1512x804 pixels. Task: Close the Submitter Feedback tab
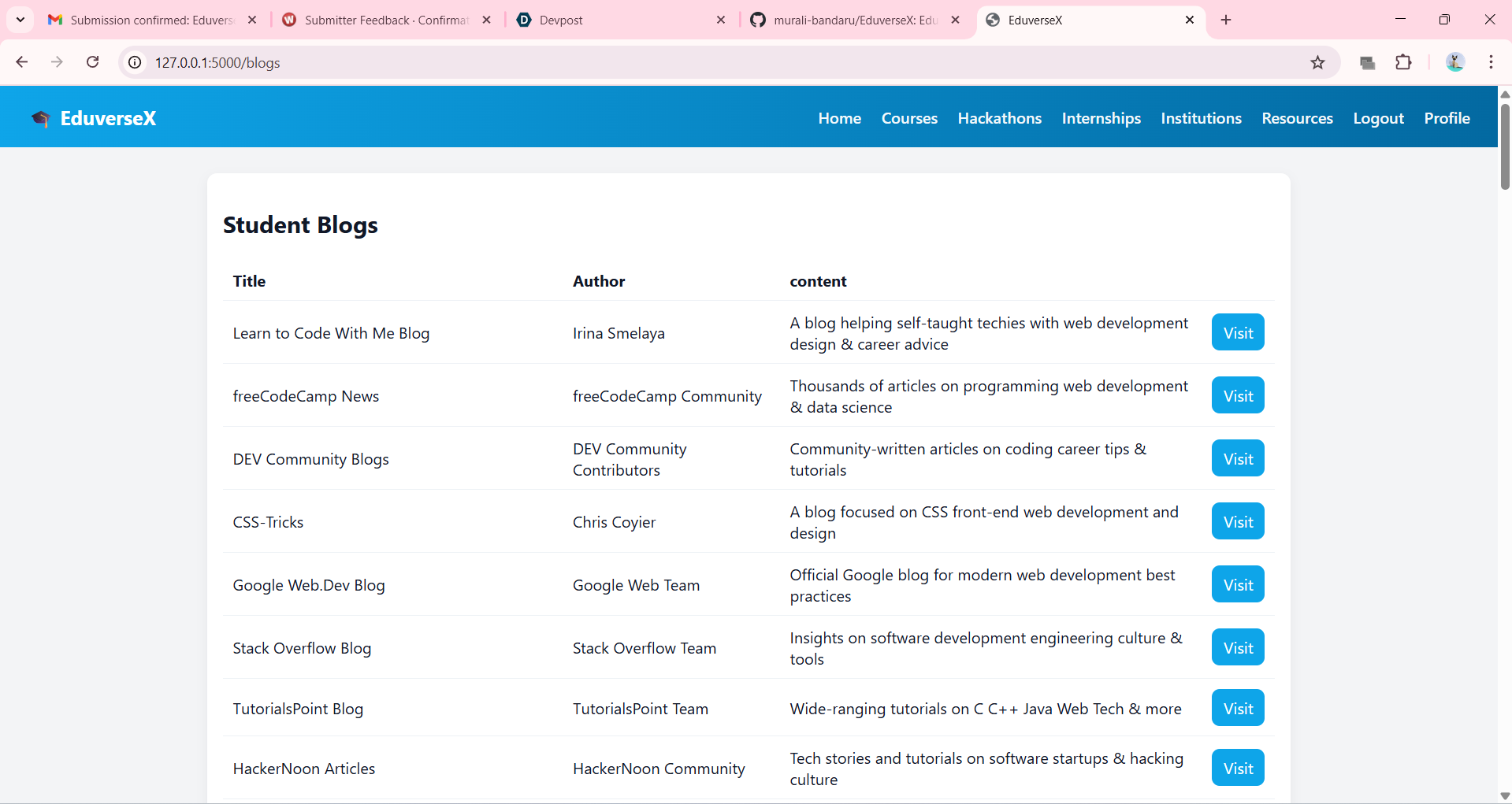click(x=487, y=20)
